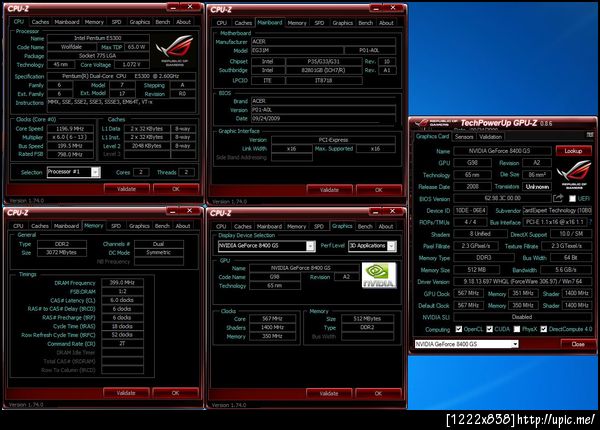The image size is (600, 430).
Task: Minimize the Mainboard CPU-Z window
Action: (x=376, y=8)
